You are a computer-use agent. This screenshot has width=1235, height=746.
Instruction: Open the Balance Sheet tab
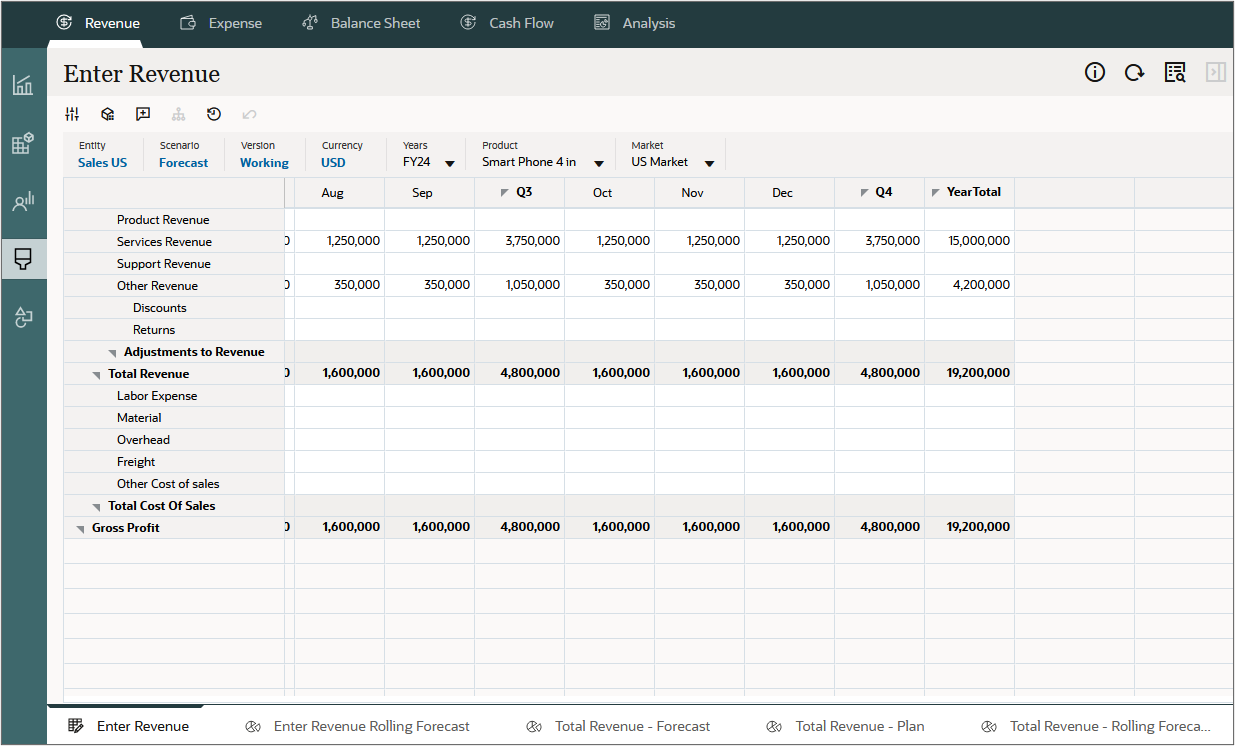coord(361,23)
